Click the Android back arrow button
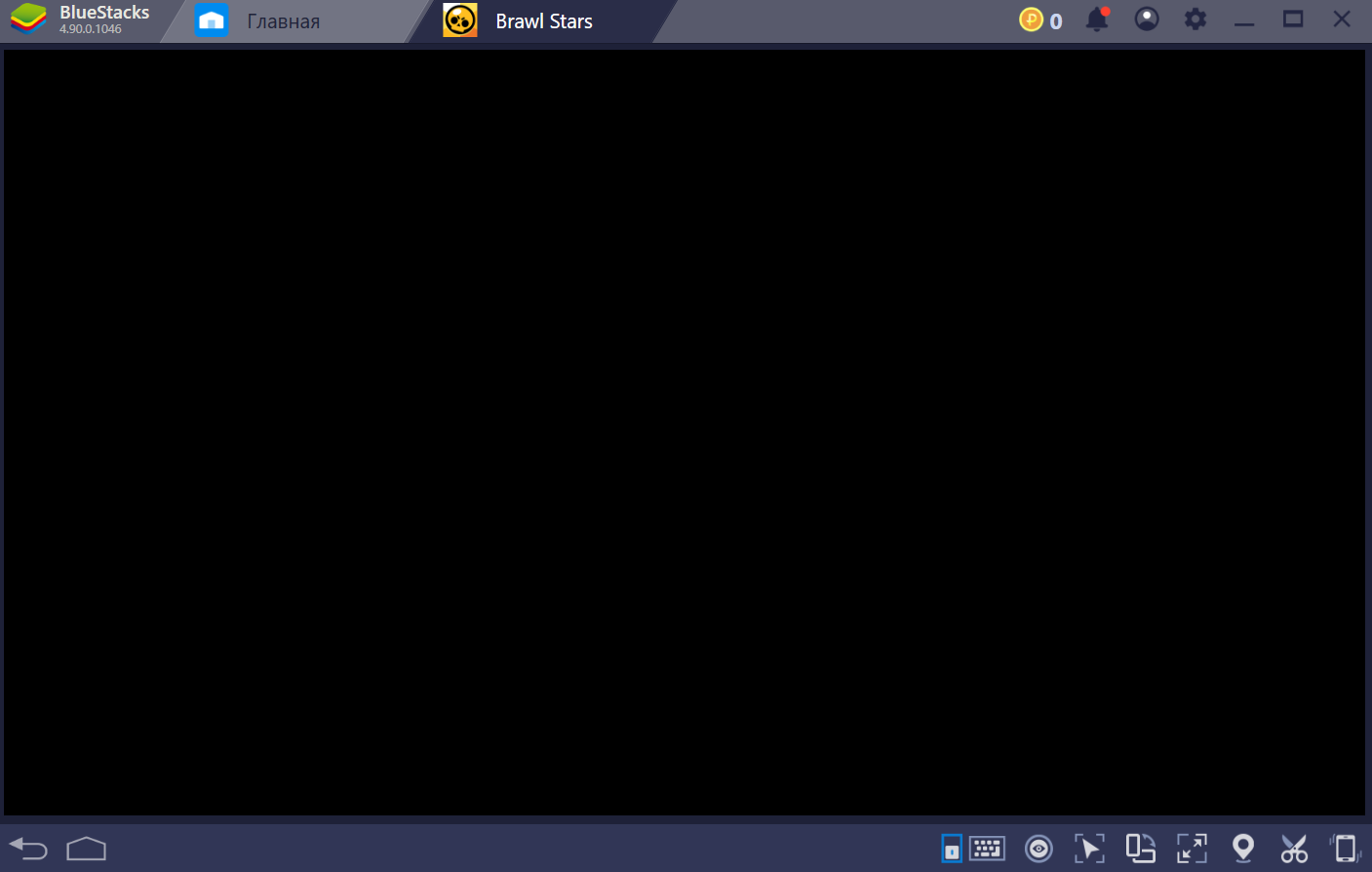Viewport: 1372px width, 872px height. tap(28, 849)
